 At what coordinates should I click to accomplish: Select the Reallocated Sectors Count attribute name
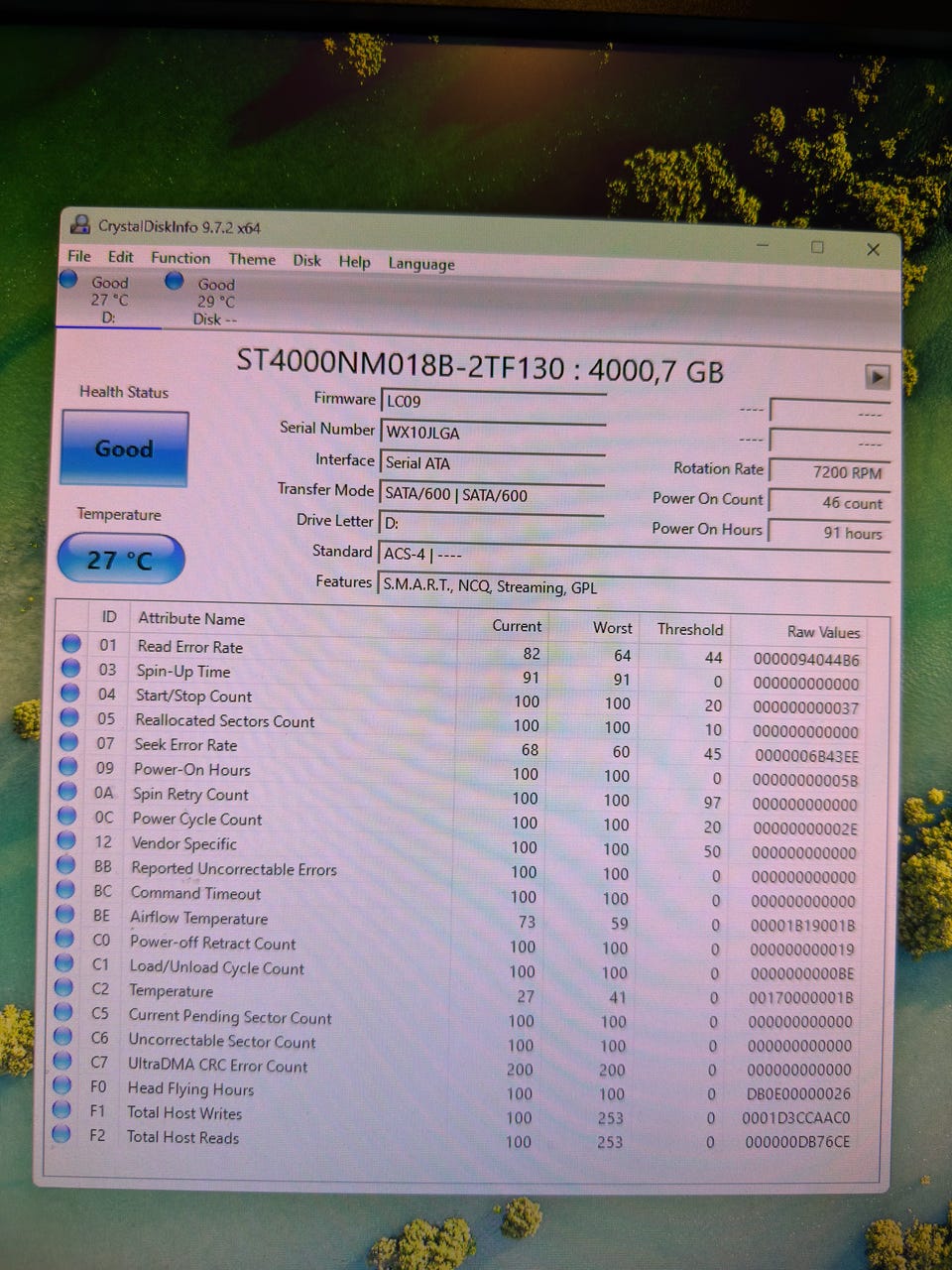(224, 721)
